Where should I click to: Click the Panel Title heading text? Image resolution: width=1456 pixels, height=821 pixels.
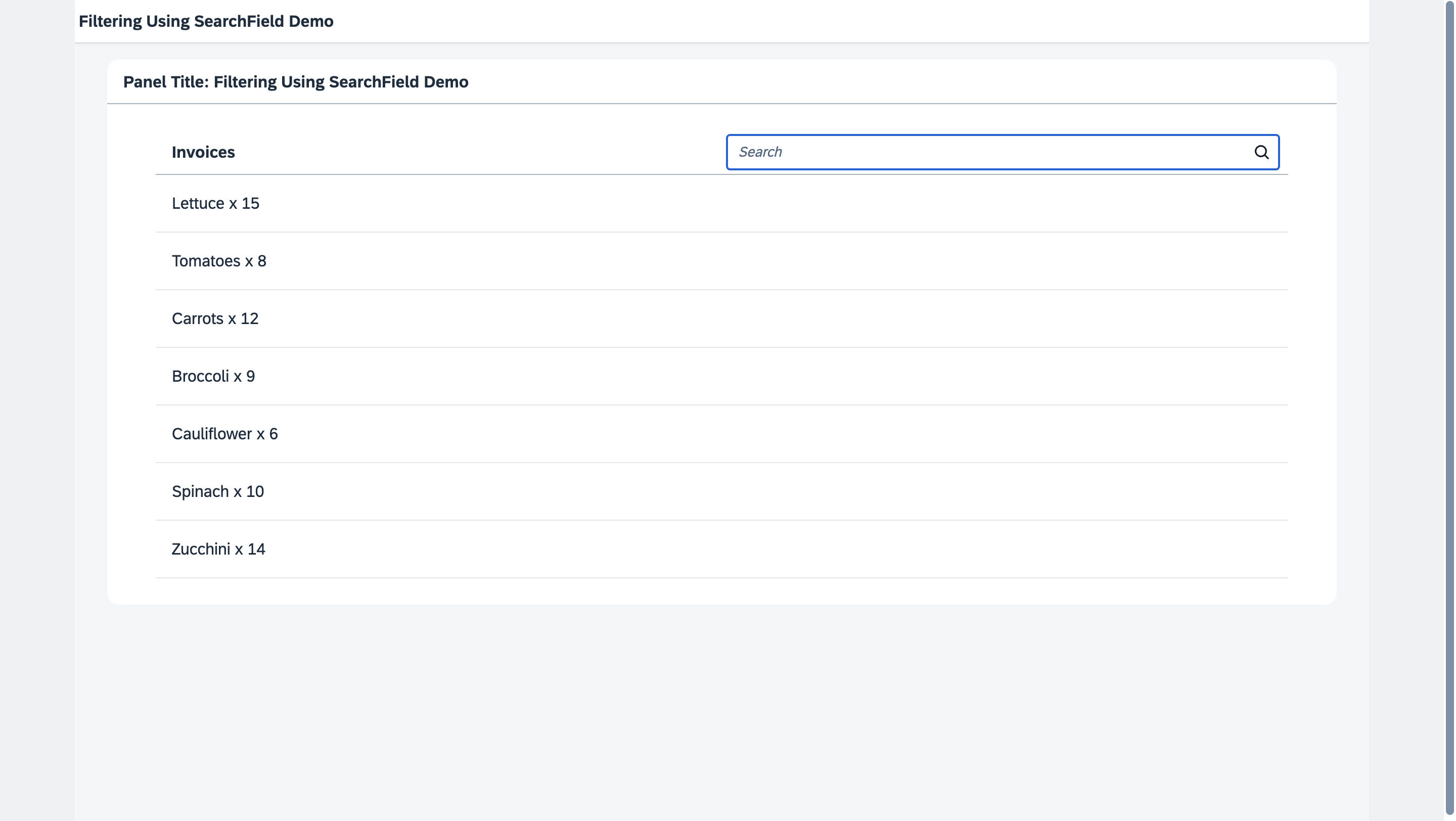point(296,82)
